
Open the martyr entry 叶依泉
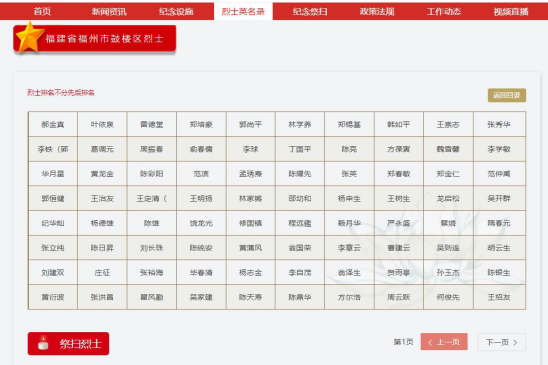tap(102, 124)
